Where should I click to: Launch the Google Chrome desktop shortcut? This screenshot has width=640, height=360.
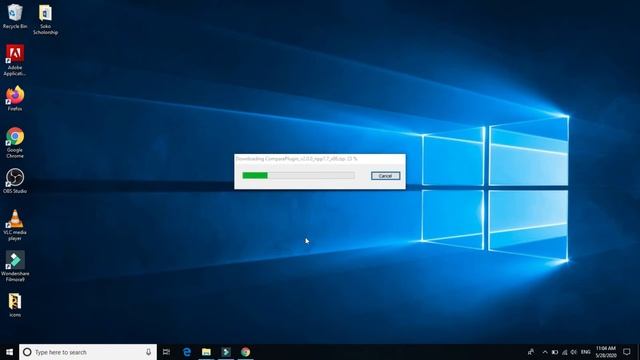click(x=15, y=142)
